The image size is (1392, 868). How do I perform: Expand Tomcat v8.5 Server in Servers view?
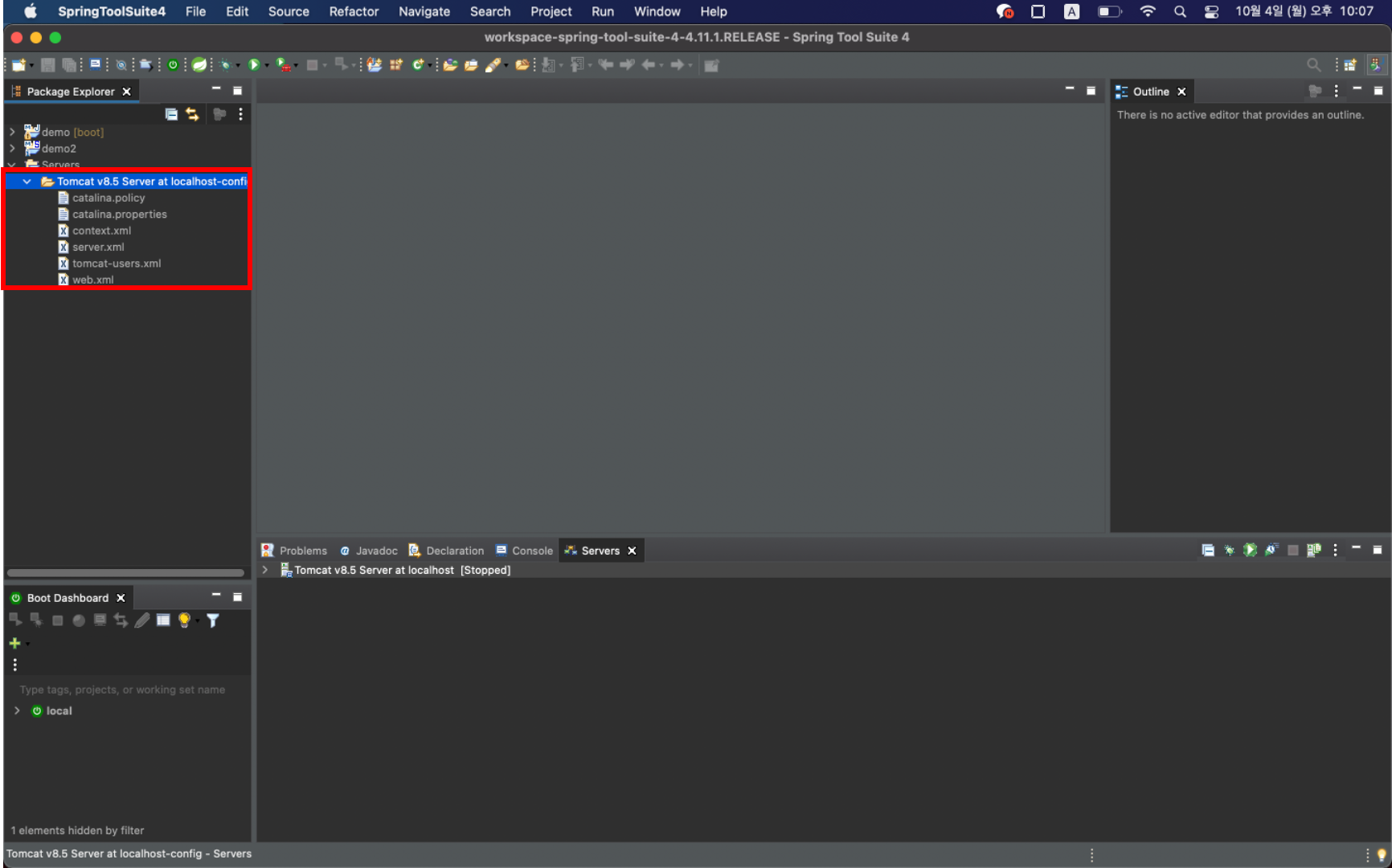(264, 570)
